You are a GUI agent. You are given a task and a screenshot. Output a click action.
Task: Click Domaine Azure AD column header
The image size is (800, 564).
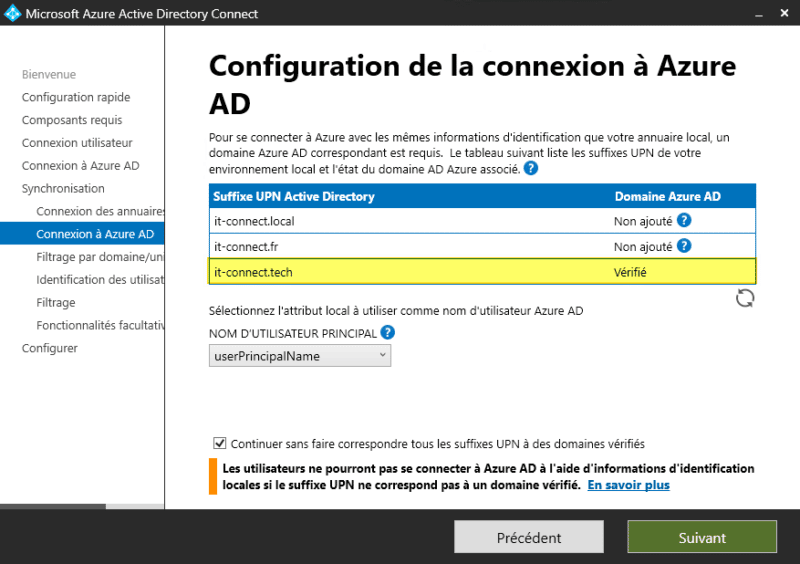click(668, 197)
